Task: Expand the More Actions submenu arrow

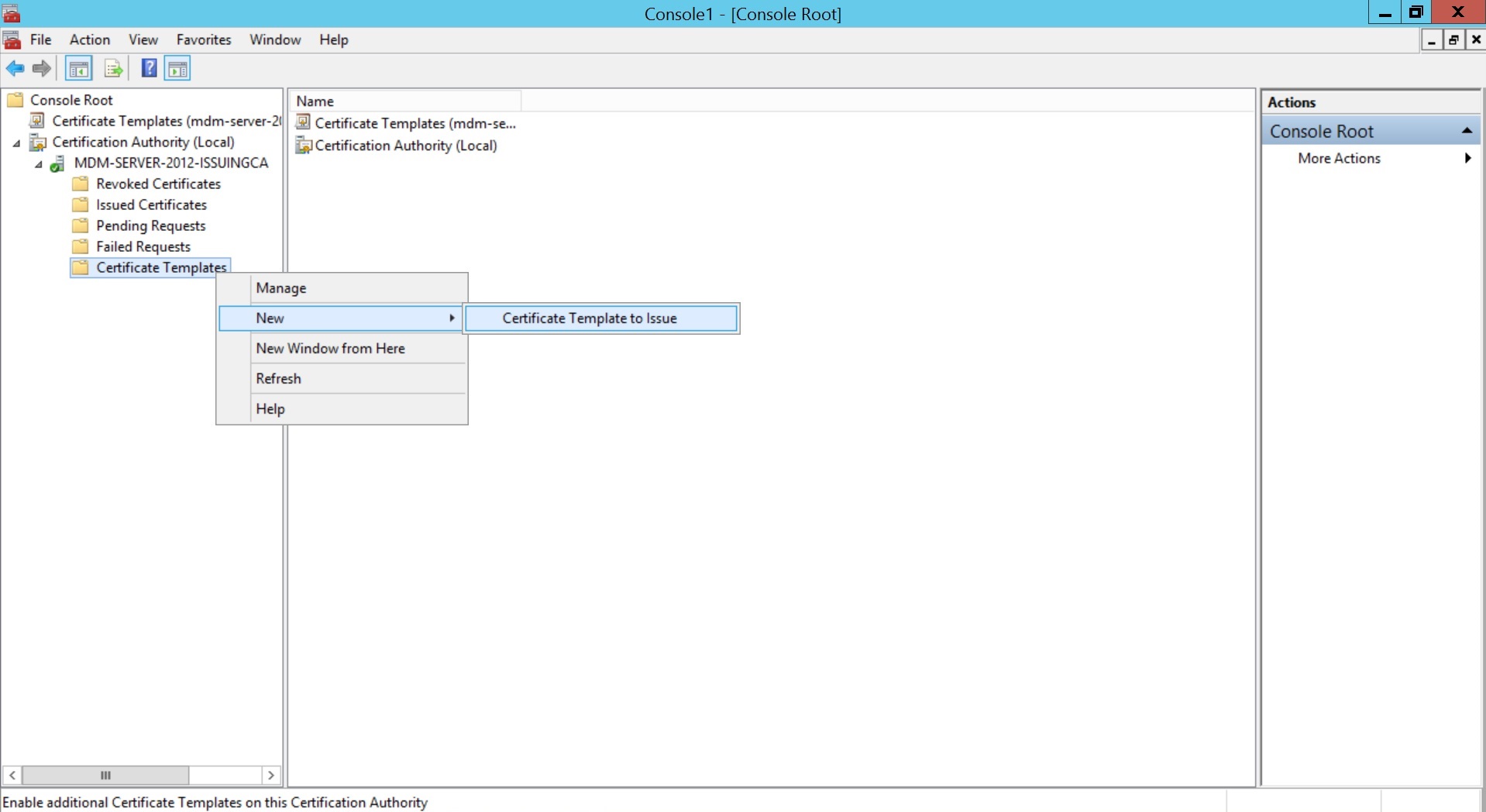Action: (x=1467, y=158)
